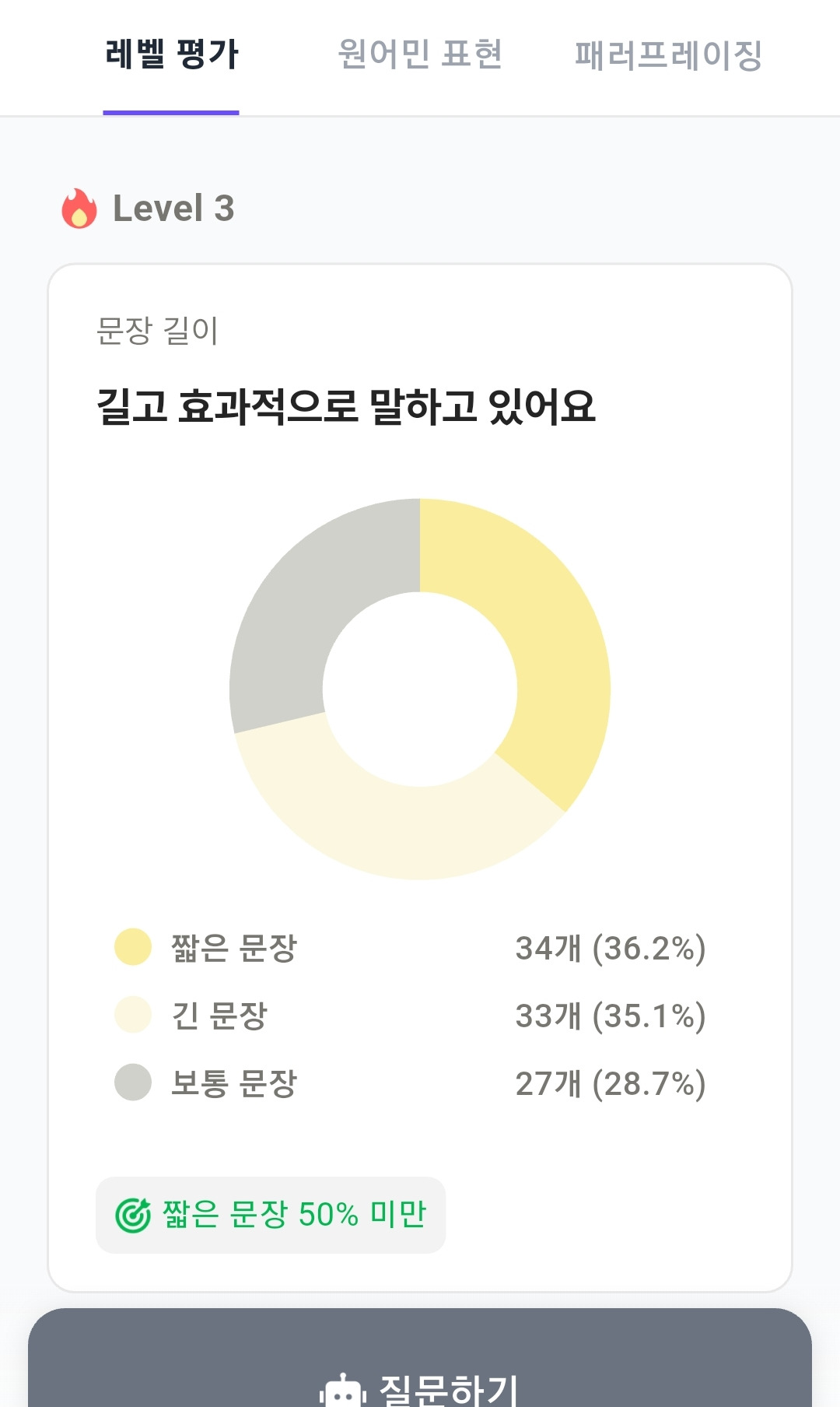
Task: Click the 34개 (36.2%) value
Action: [611, 948]
